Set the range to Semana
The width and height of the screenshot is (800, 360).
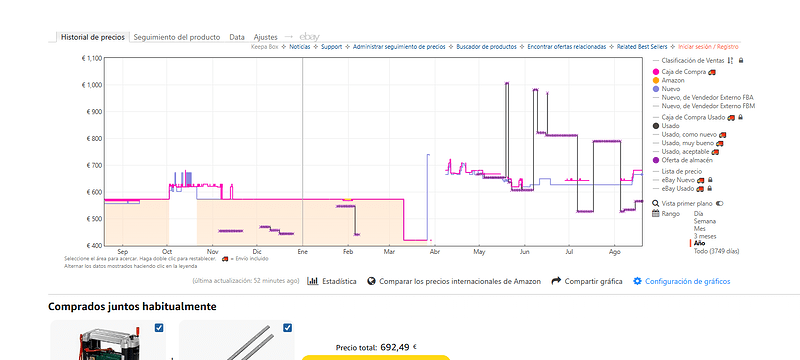click(704, 221)
